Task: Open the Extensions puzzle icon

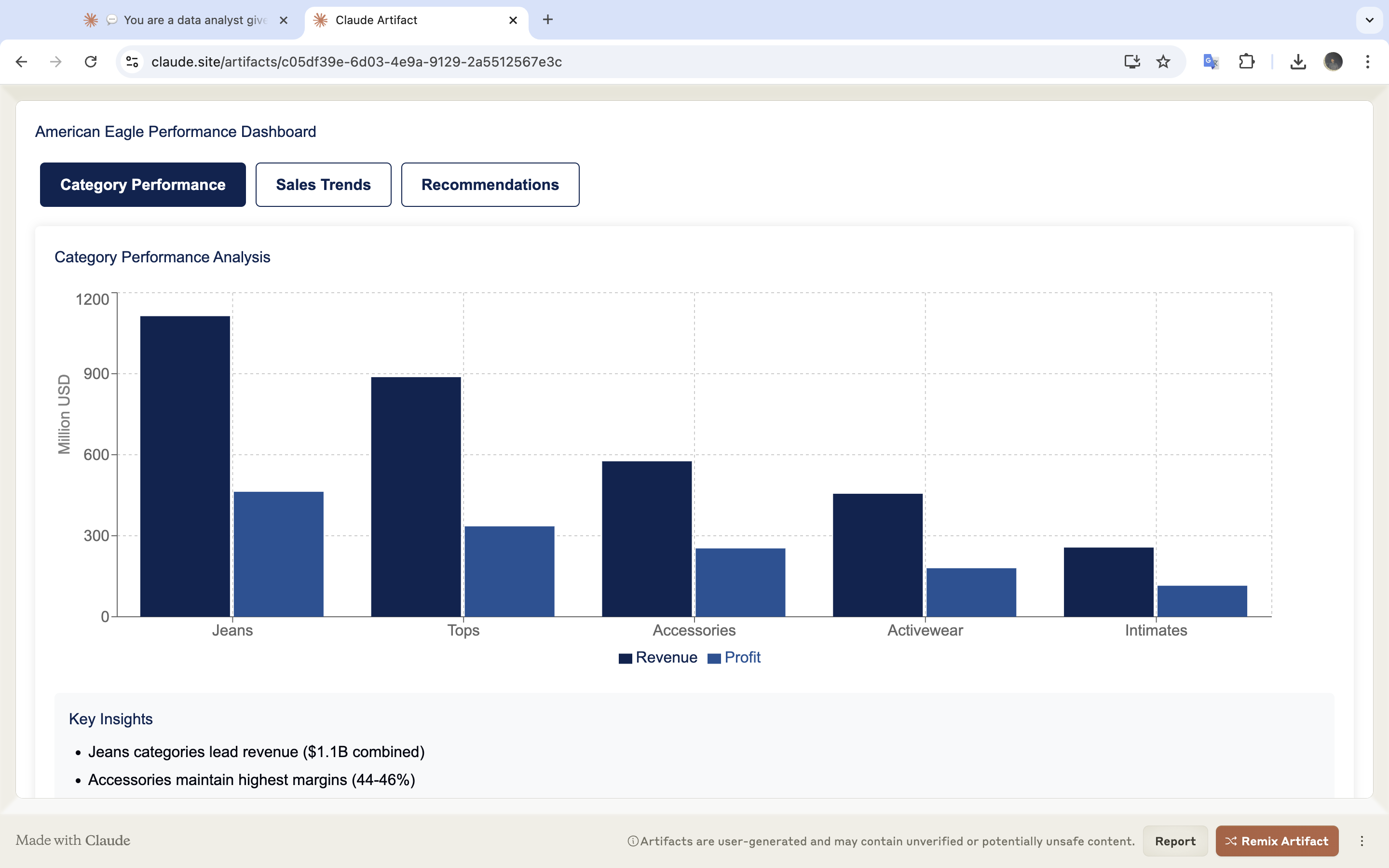Action: pyautogui.click(x=1246, y=61)
